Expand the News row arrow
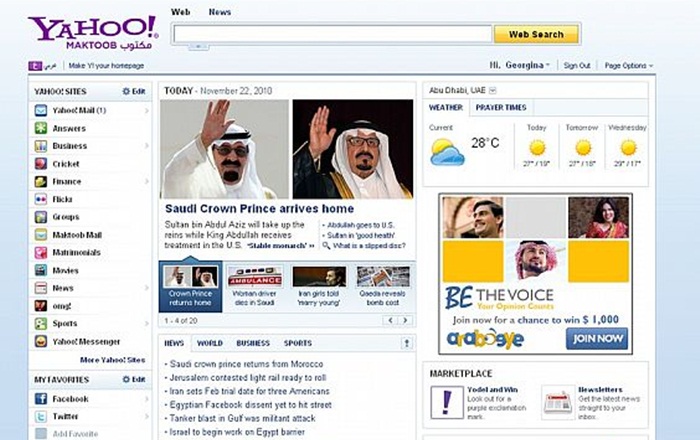 click(x=146, y=288)
